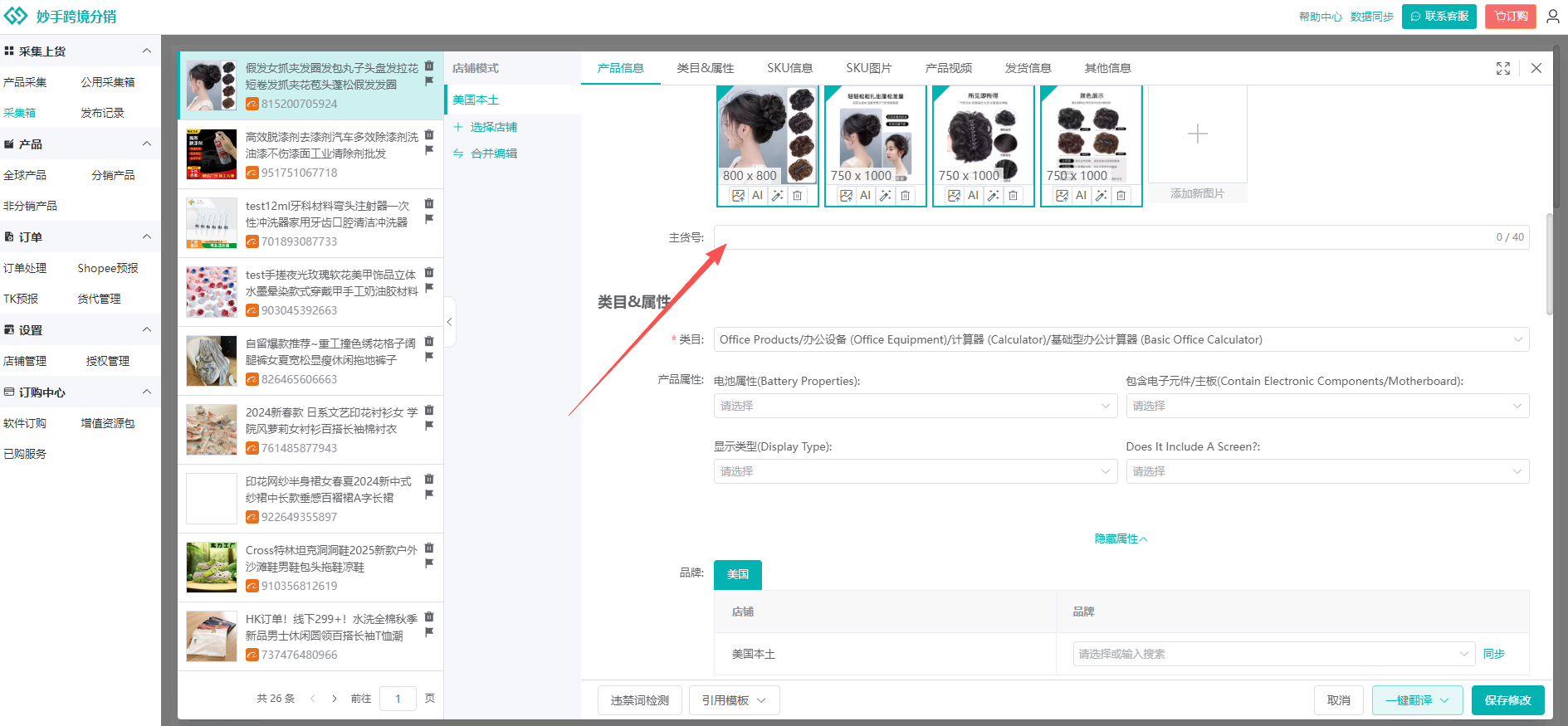Image resolution: width=1568 pixels, height=726 pixels.
Task: Open the Contain Electronic Components/Motherboard dropdown
Action: [1327, 406]
